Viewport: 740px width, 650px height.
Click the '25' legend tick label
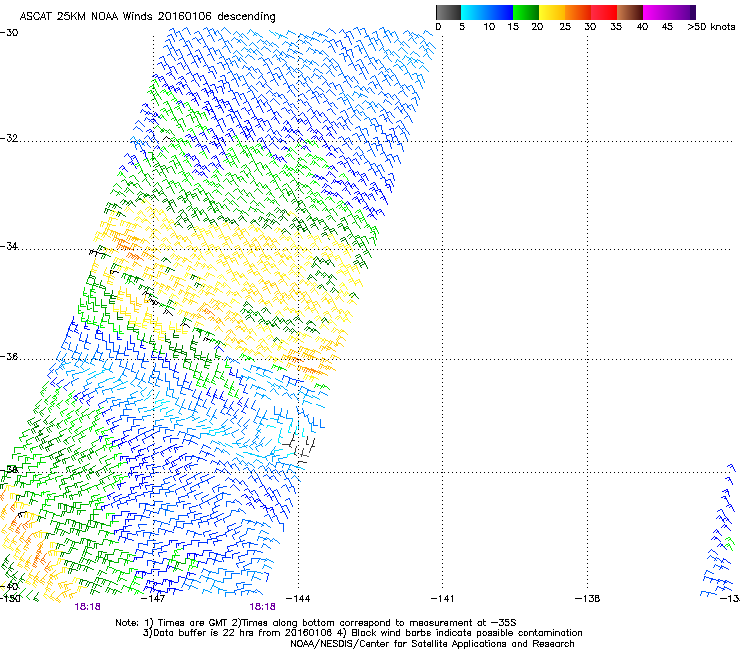pos(565,27)
